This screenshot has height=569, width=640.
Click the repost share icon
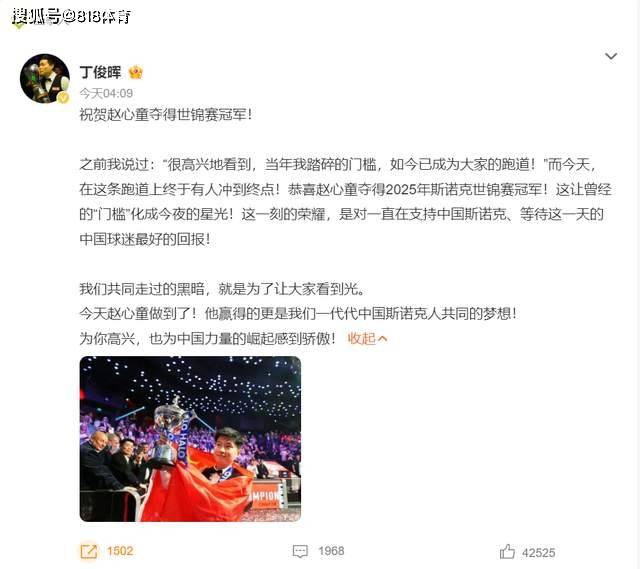tap(89, 551)
